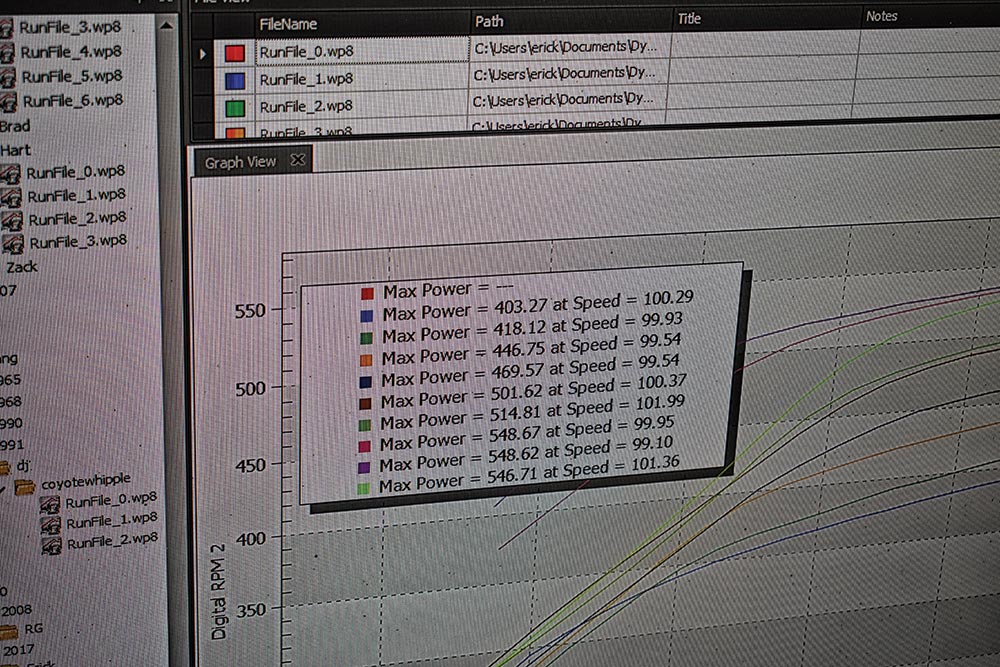Viewport: 1000px width, 667px height.
Task: Click the path cell of RunFile_2.wp8 row
Action: 569,99
